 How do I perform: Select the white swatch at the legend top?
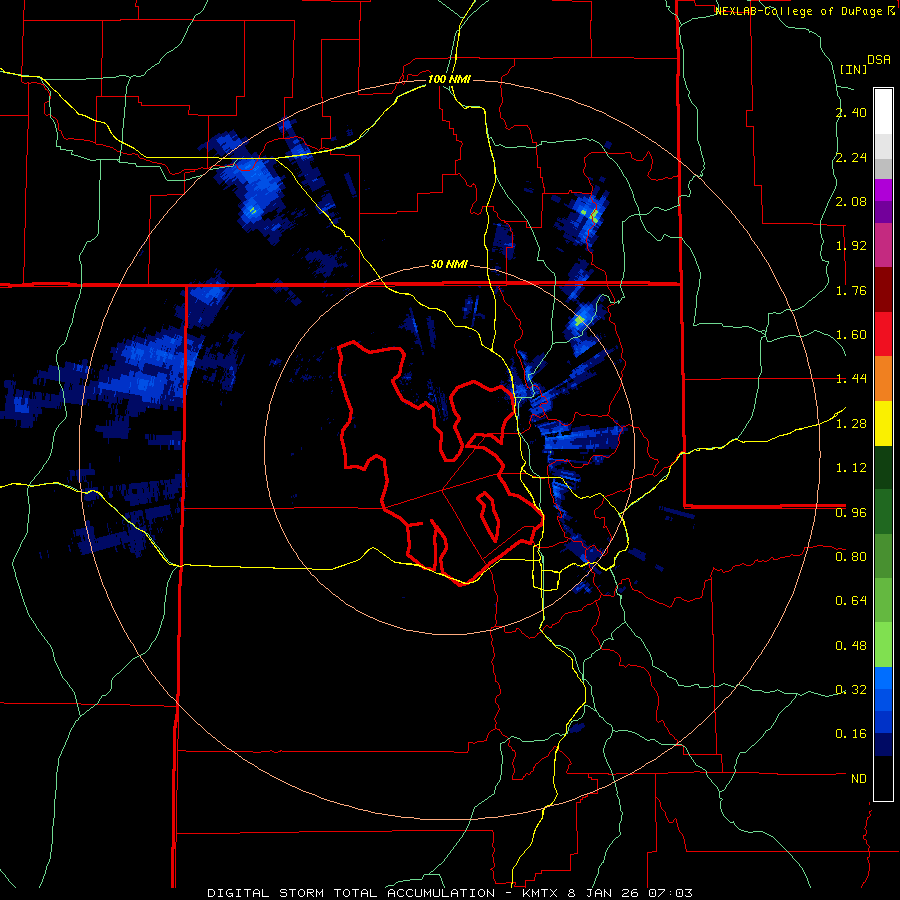(x=883, y=112)
